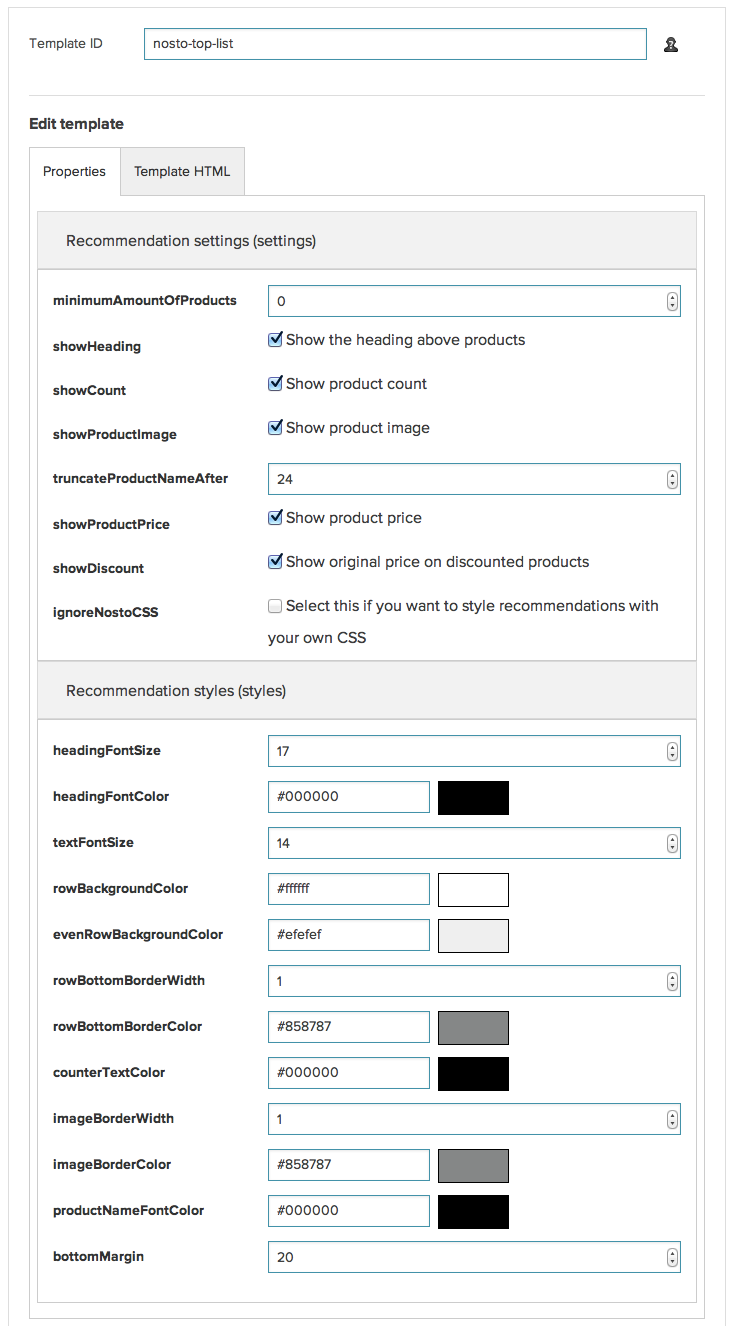Click the imageBorderWidth field
This screenshot has height=1326, width=739.
point(474,1119)
